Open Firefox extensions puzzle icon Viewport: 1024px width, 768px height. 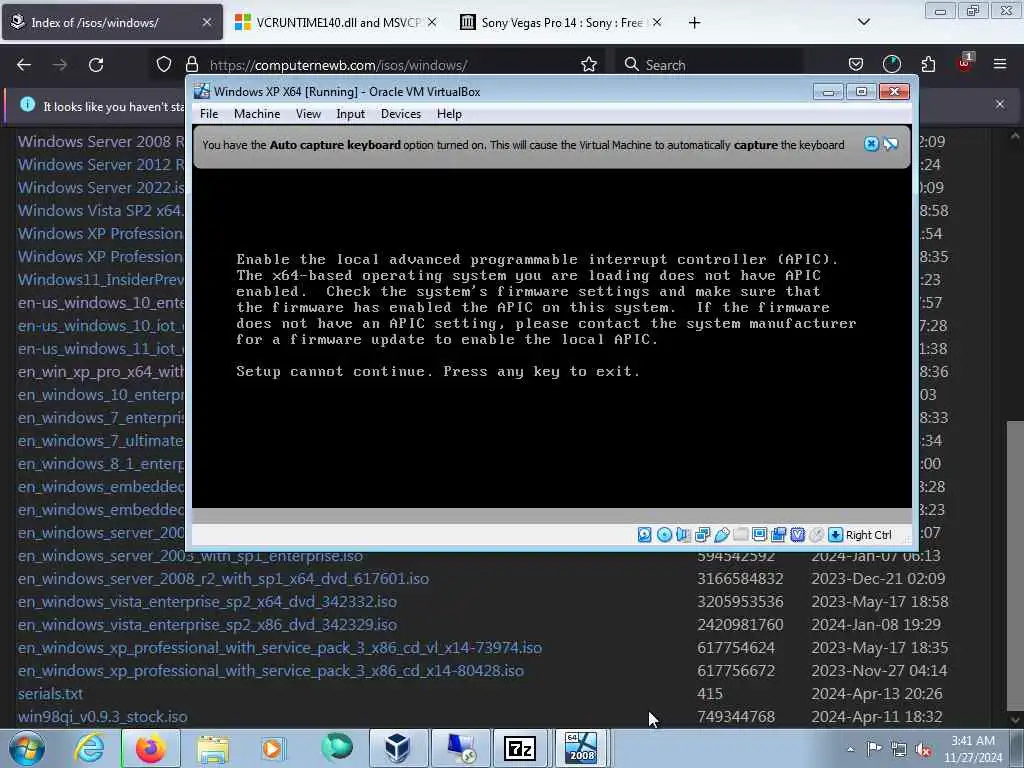928,64
